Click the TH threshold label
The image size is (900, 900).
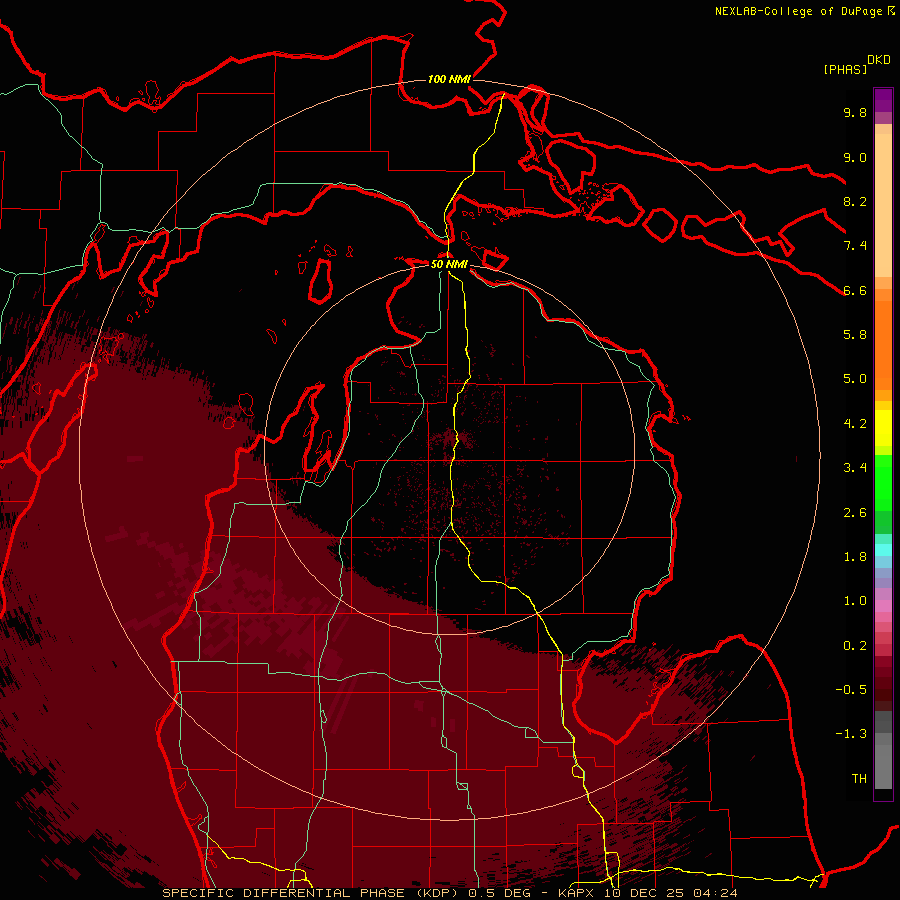859,779
